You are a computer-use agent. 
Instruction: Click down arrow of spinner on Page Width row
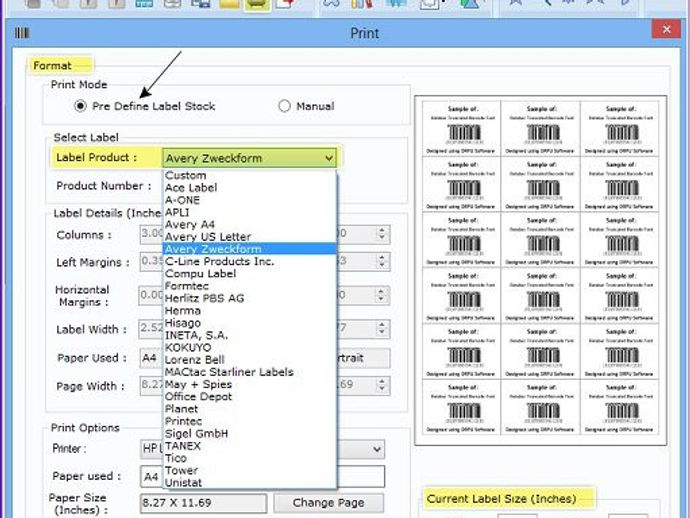pos(382,389)
